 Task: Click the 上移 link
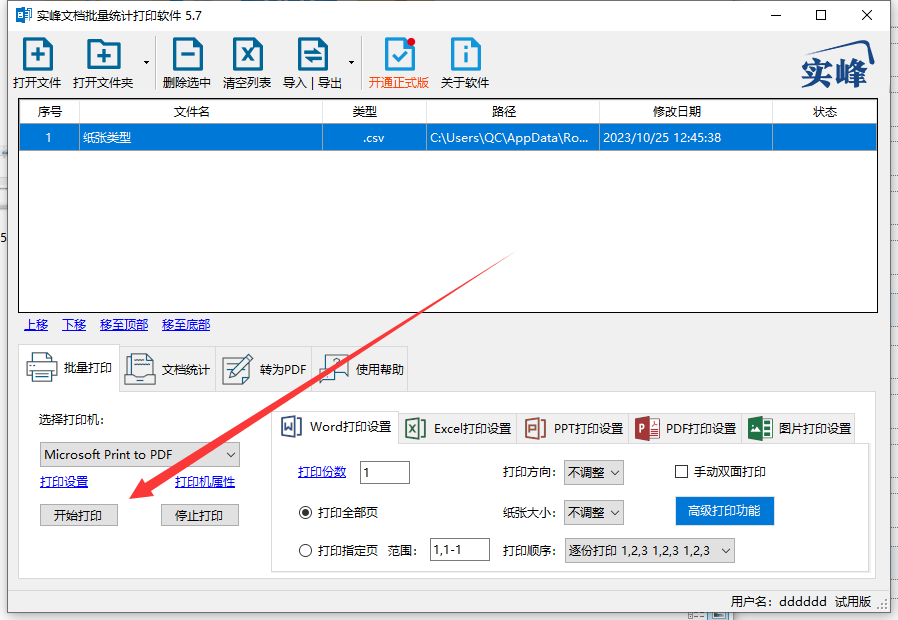click(x=36, y=325)
